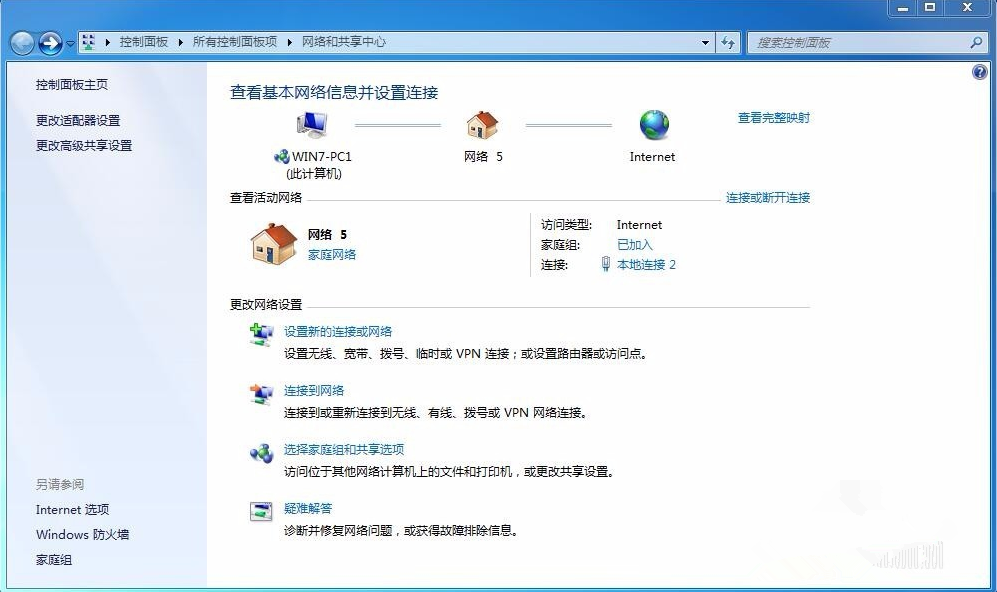Expand recent pages chevron next to forward button
Image resolution: width=997 pixels, height=592 pixels.
[70, 42]
